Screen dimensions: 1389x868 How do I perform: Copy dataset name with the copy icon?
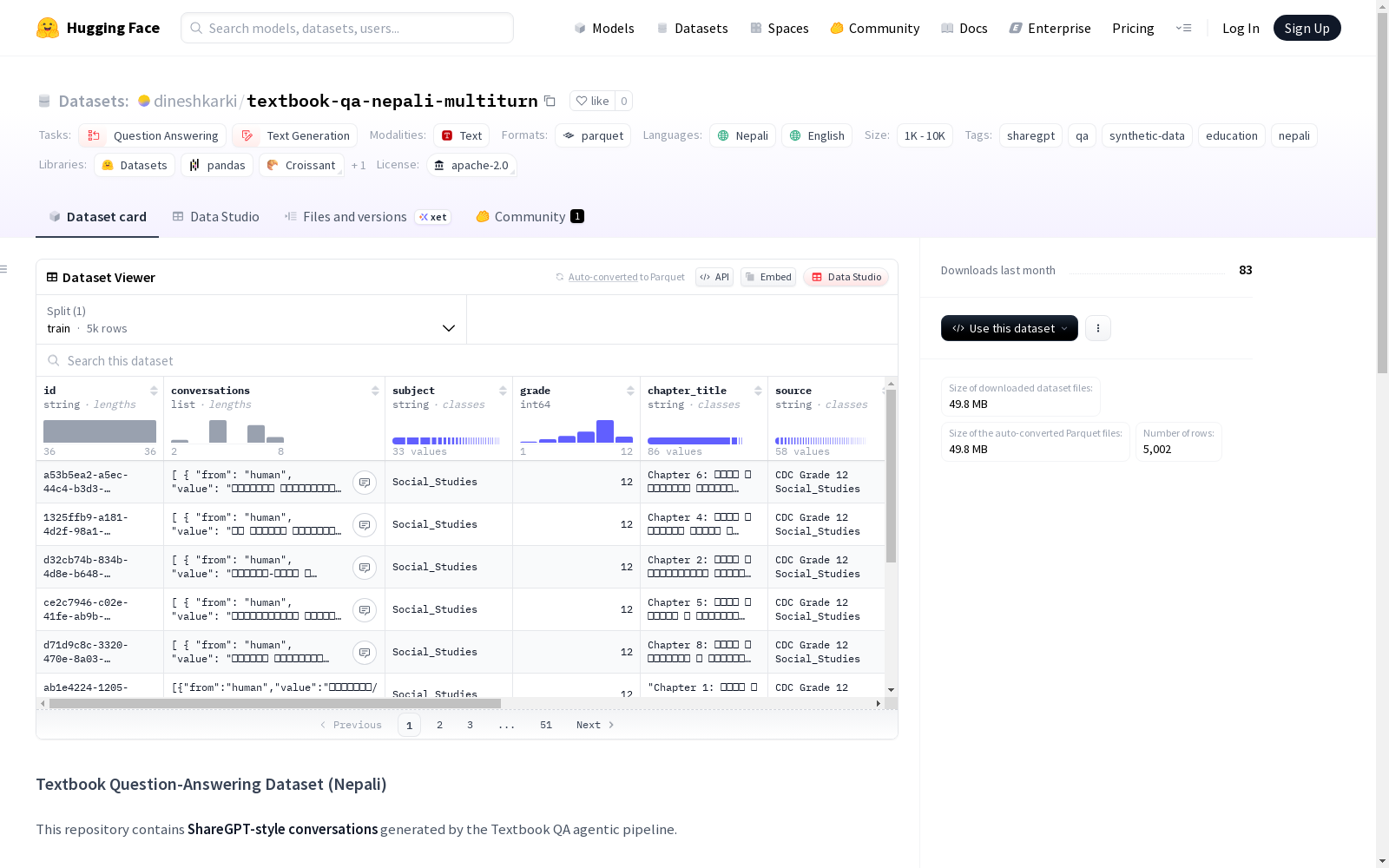pyautogui.click(x=550, y=101)
